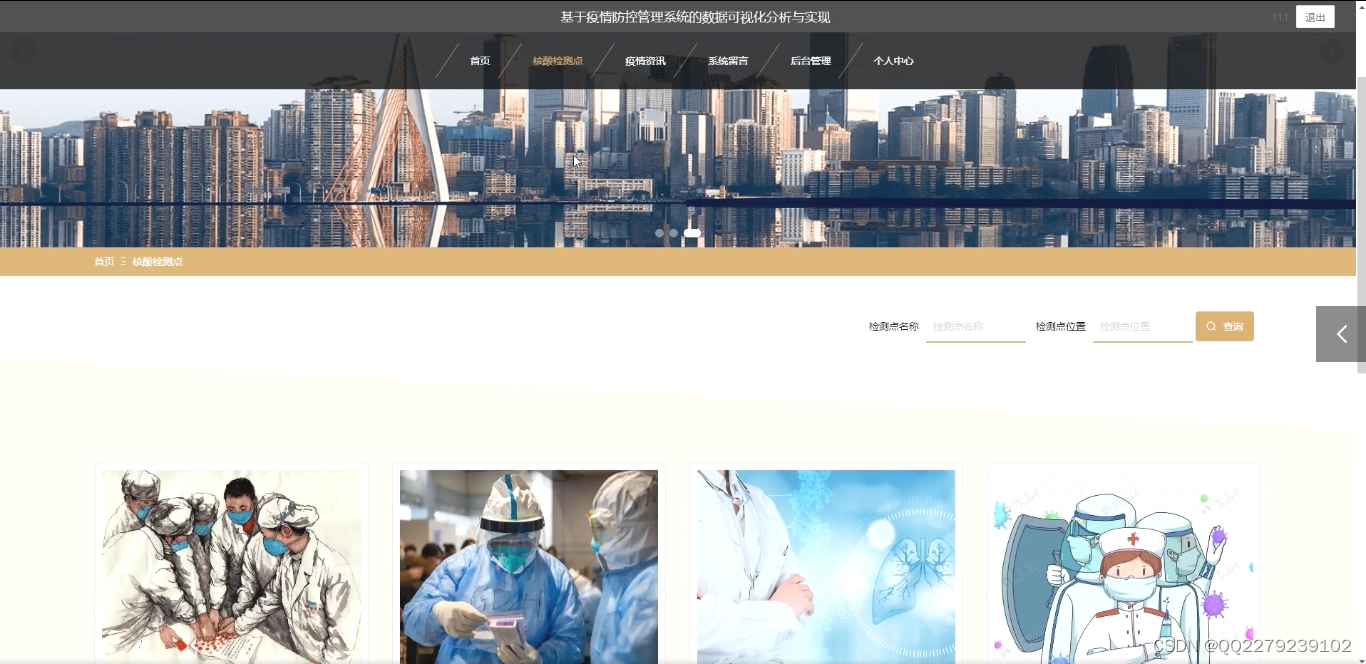1366x664 pixels.
Task: Click the 首页 breadcrumb link
Action: point(103,261)
